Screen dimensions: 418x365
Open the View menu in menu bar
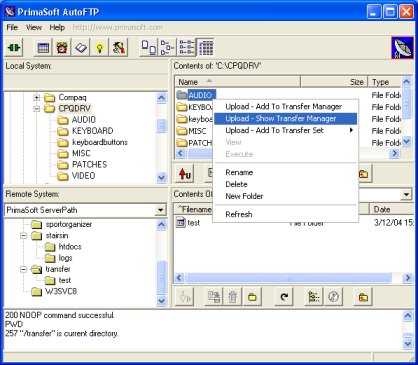34,27
